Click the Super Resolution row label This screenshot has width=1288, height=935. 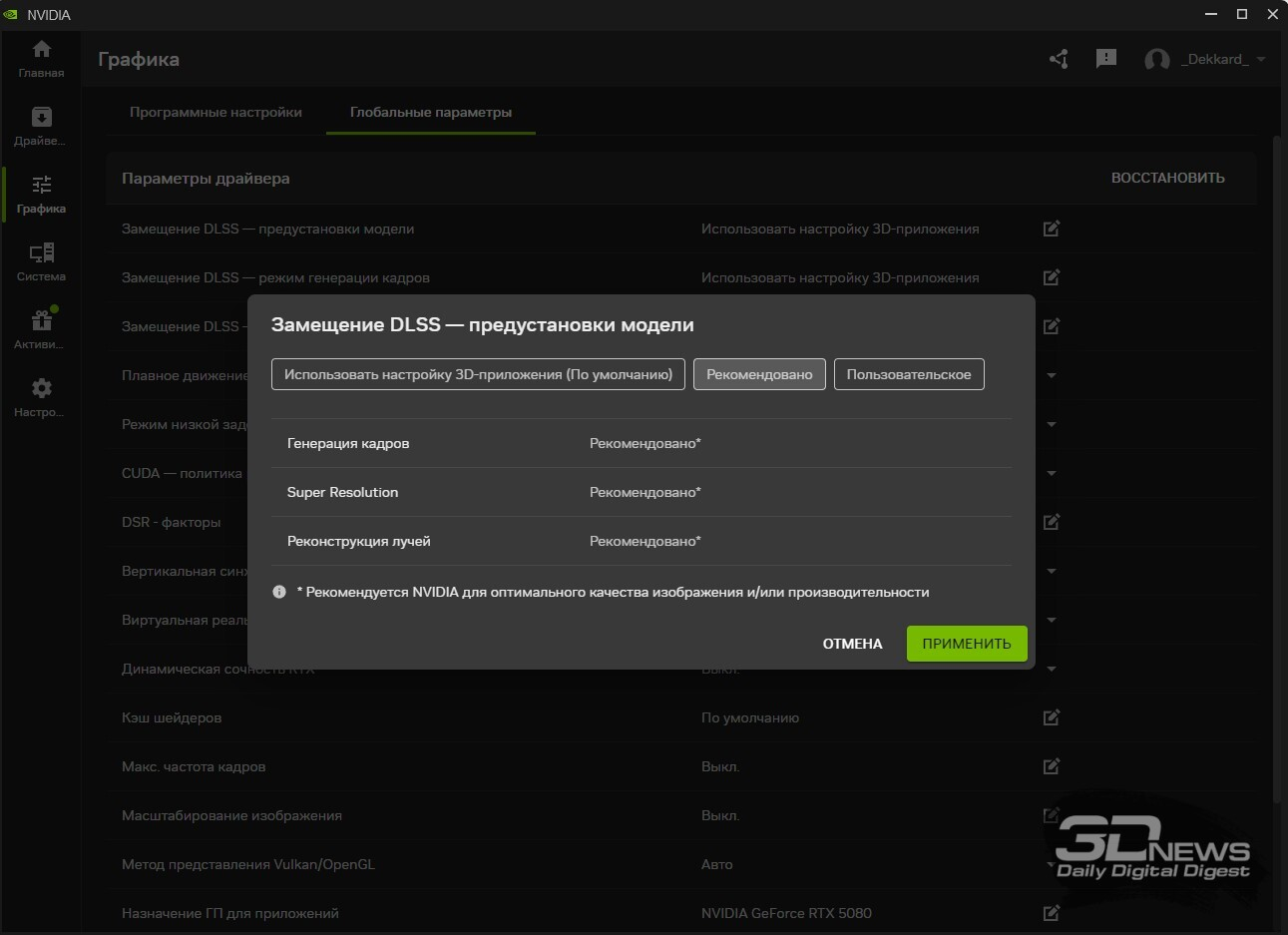click(x=342, y=492)
